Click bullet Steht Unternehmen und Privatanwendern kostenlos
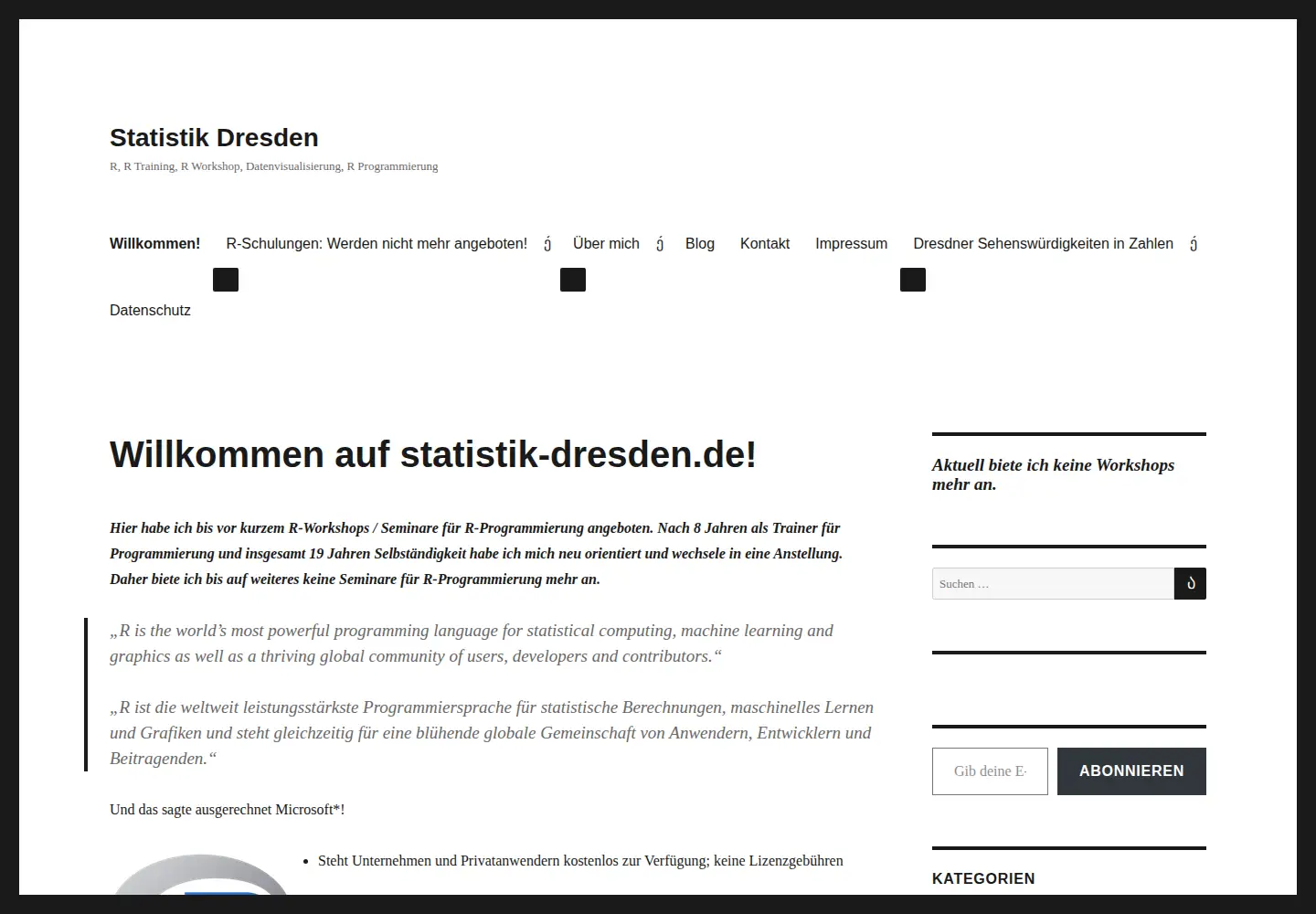 pos(580,860)
